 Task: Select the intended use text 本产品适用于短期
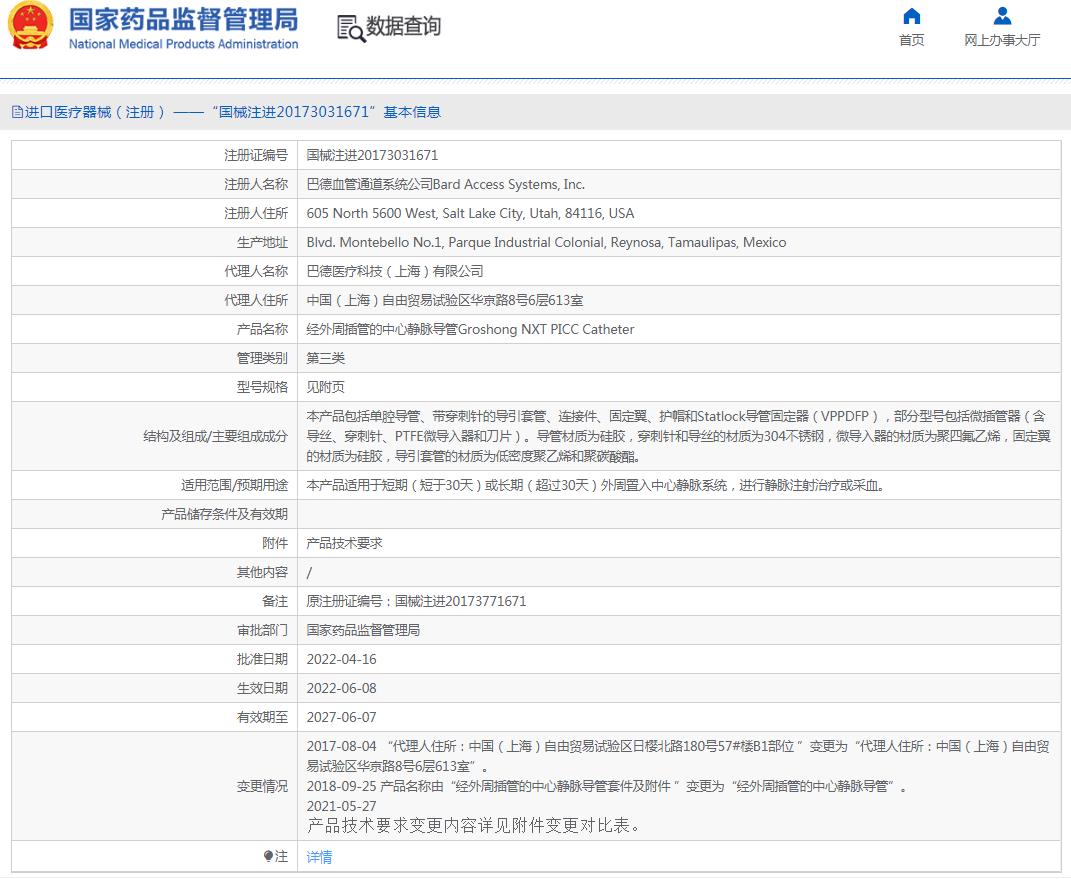pos(595,486)
